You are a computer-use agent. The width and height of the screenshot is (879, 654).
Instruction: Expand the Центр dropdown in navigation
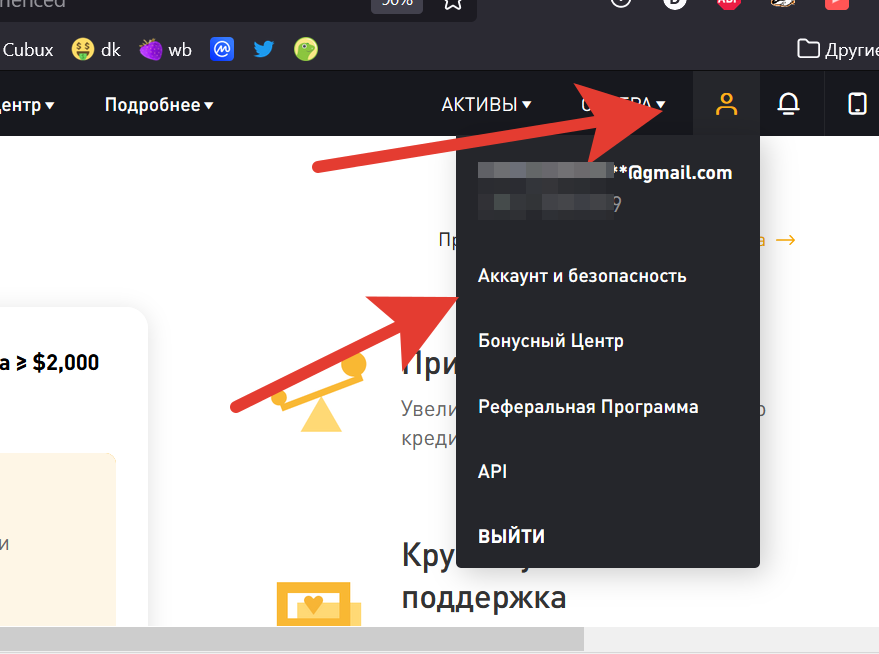(x=27, y=105)
